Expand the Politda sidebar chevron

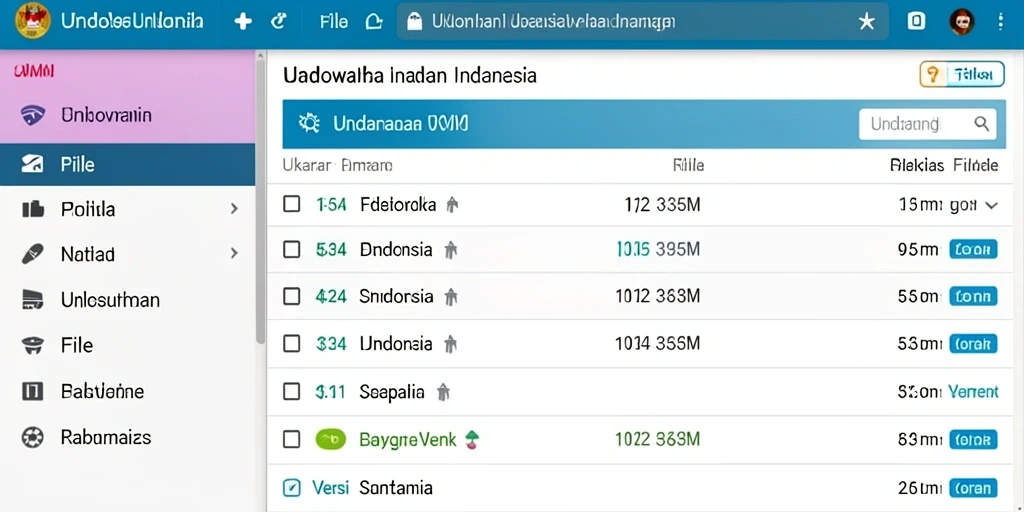coord(234,209)
